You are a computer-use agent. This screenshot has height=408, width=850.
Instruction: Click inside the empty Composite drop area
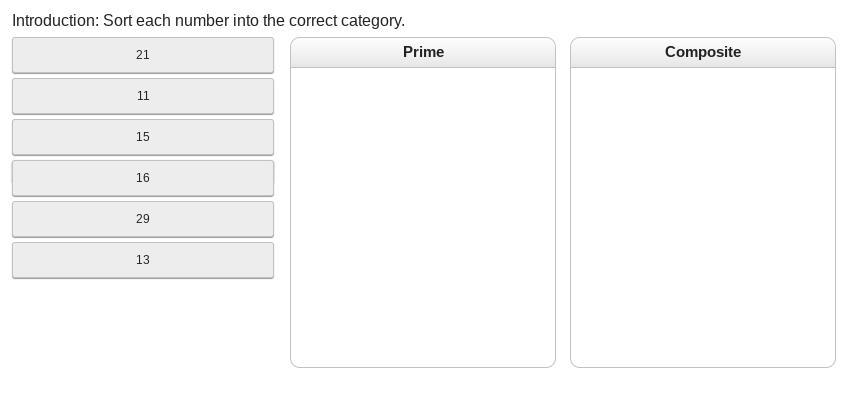pos(703,217)
